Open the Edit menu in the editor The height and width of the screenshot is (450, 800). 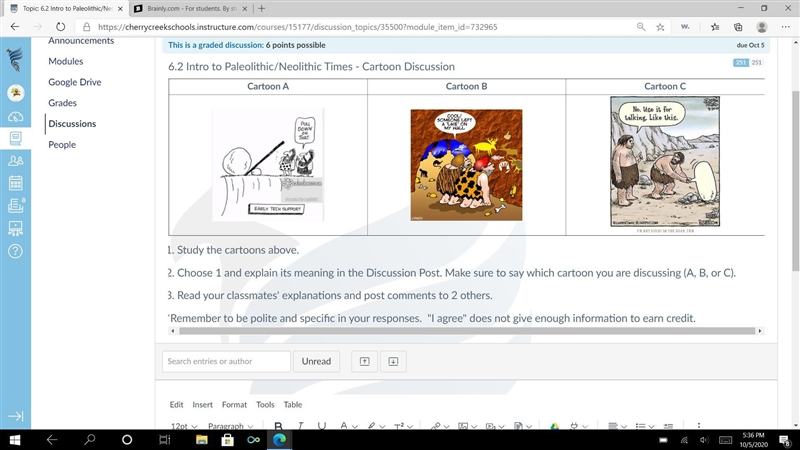176,405
